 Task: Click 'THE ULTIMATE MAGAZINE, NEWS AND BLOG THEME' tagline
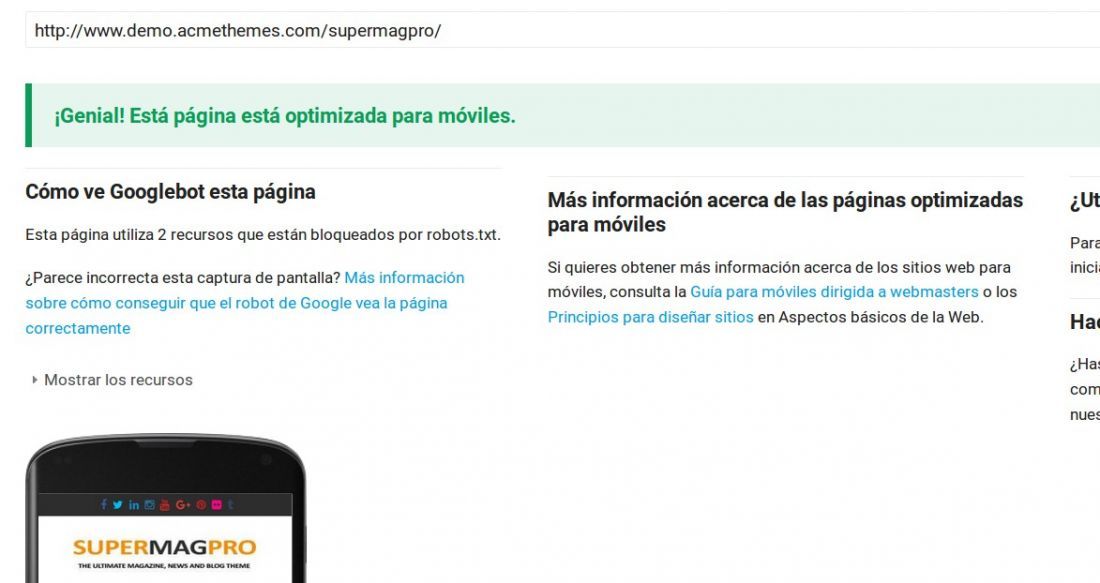164,565
